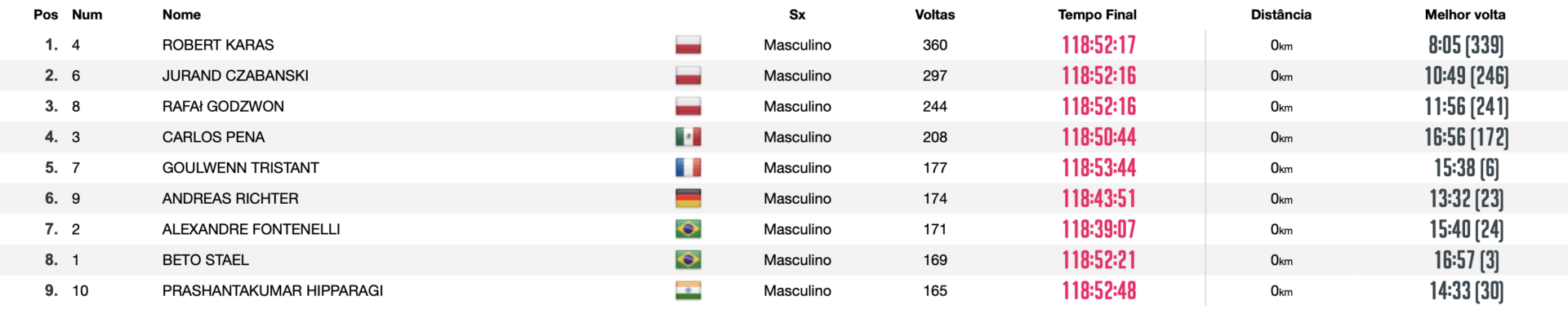Sort by Melhor volta column header
This screenshot has width=1568, height=314.
tap(1465, 15)
